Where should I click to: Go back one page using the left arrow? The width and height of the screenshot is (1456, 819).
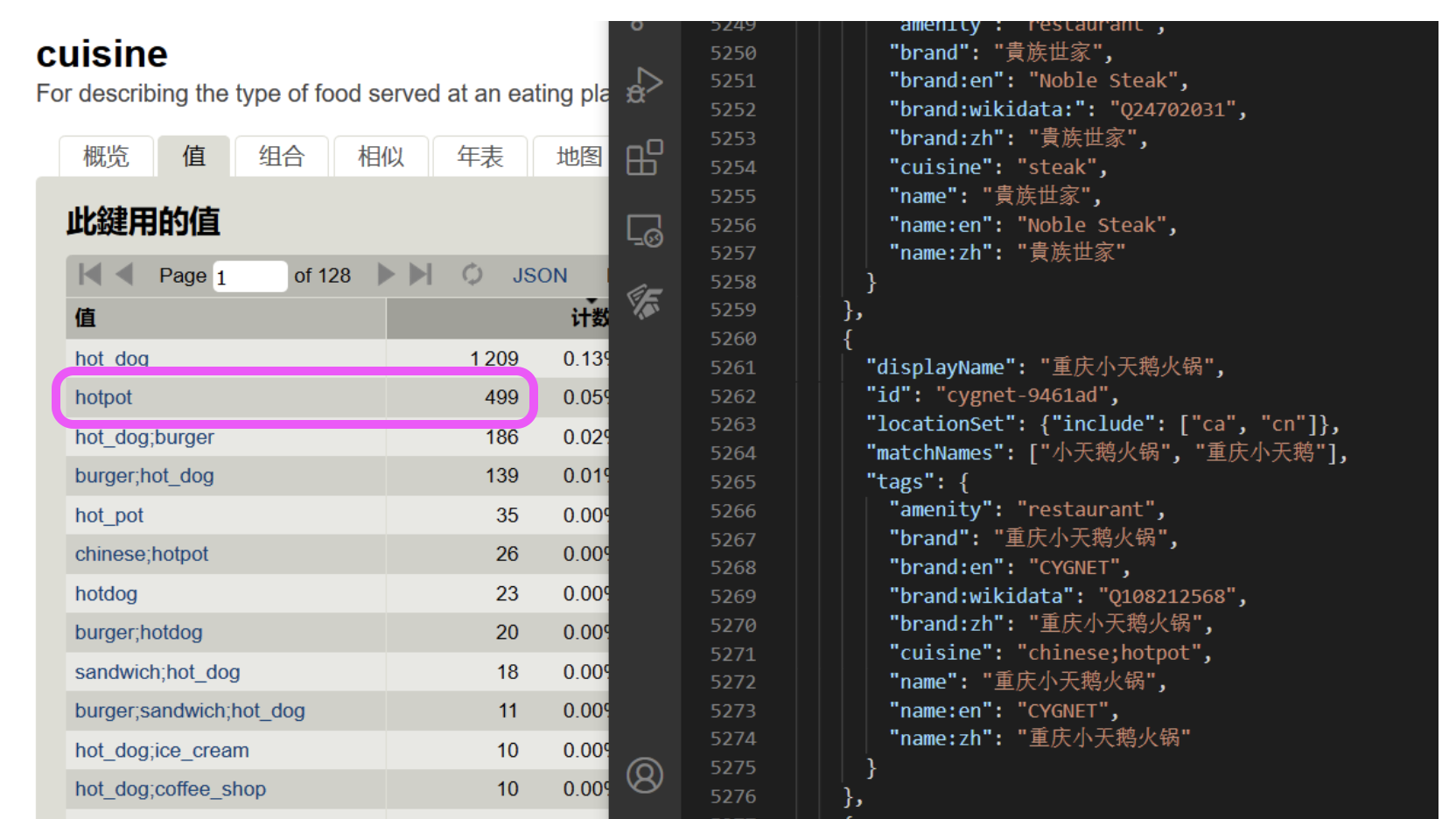pos(125,275)
